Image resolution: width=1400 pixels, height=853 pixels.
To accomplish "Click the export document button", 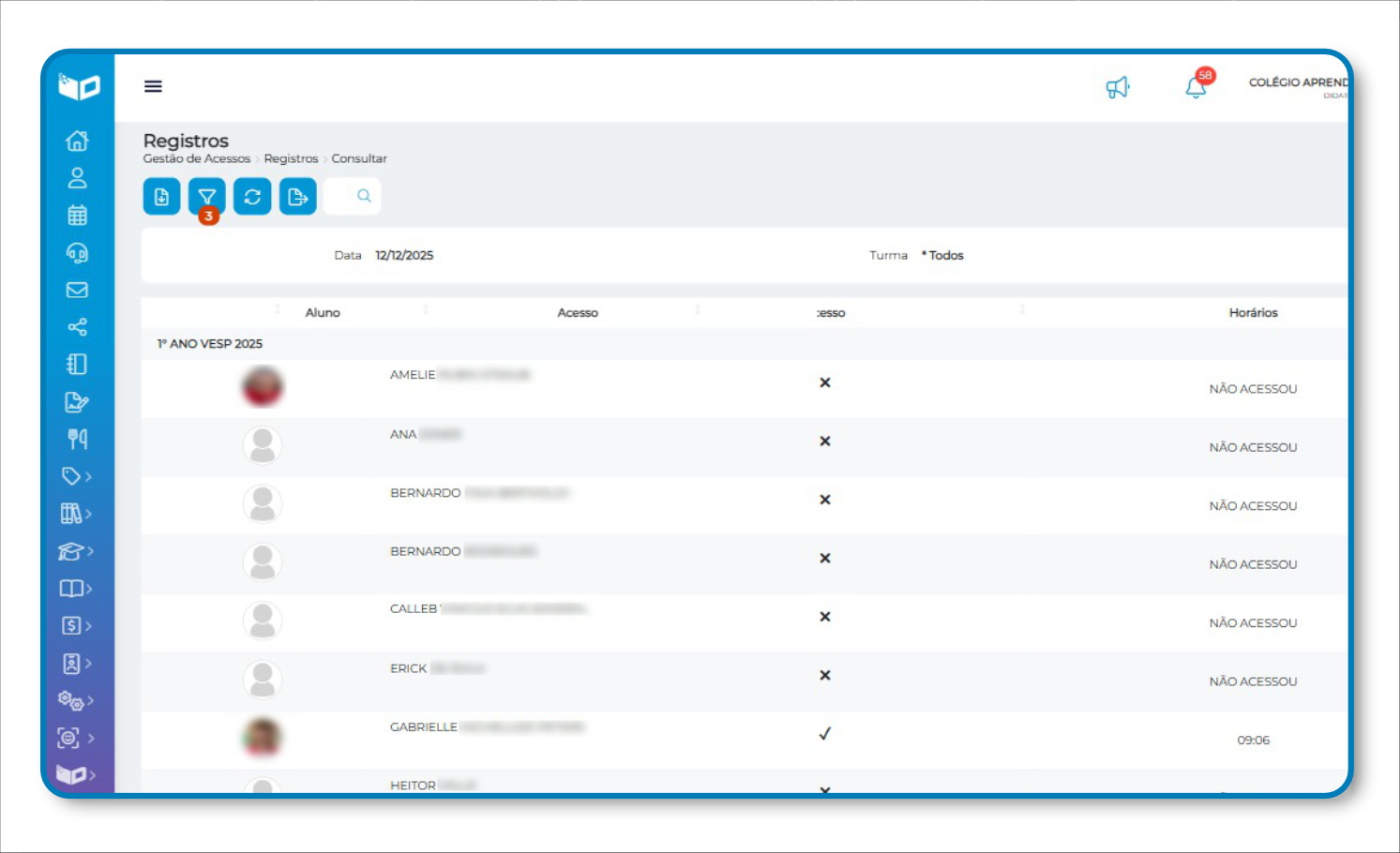I will coord(297,197).
